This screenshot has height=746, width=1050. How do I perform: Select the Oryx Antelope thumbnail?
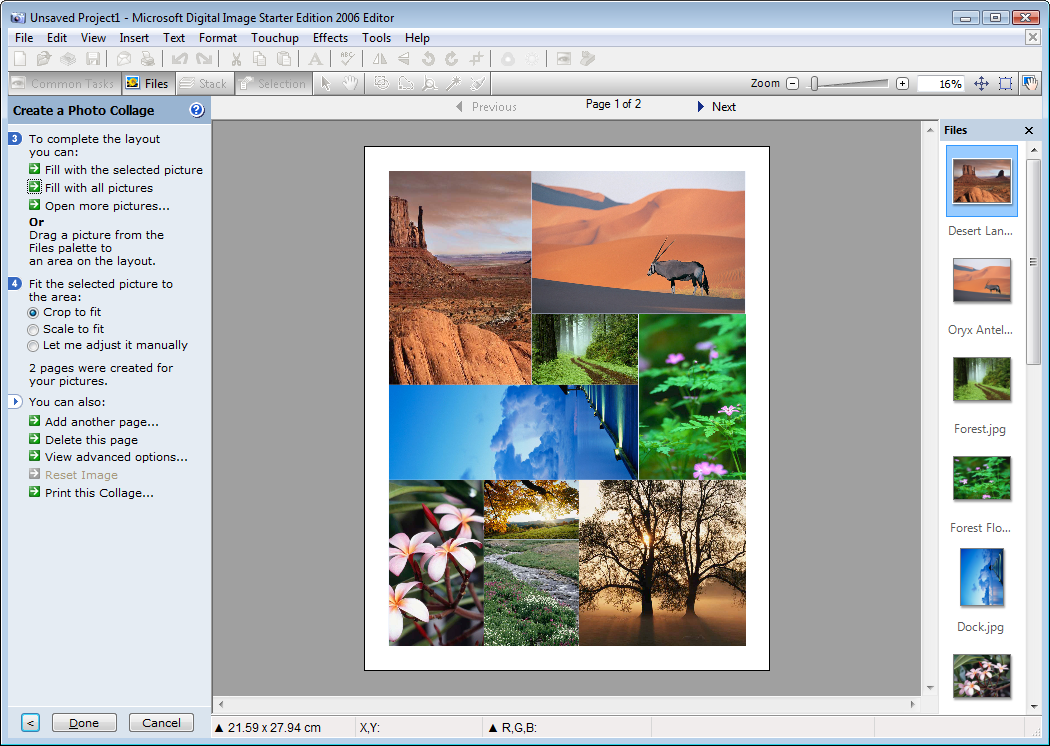982,280
